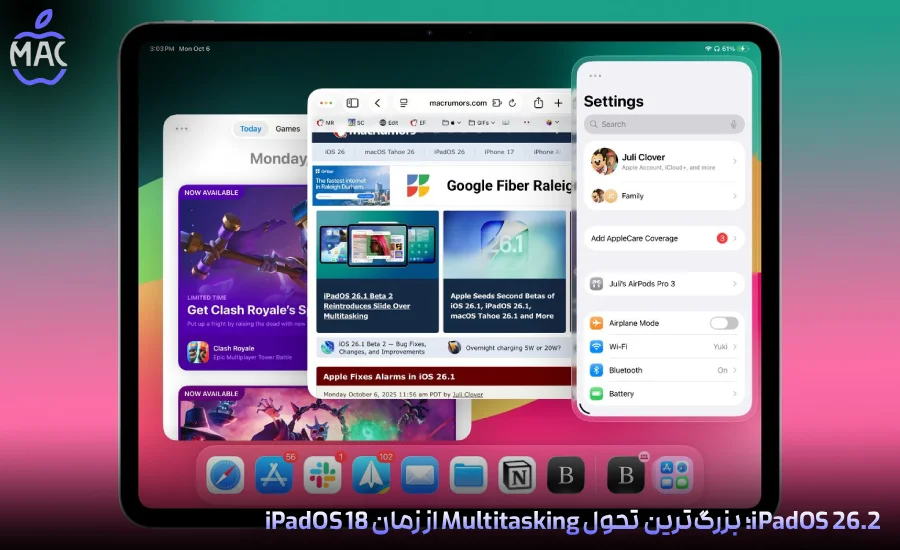
Task: Open Spark mail app with 102 badge
Action: click(x=371, y=475)
